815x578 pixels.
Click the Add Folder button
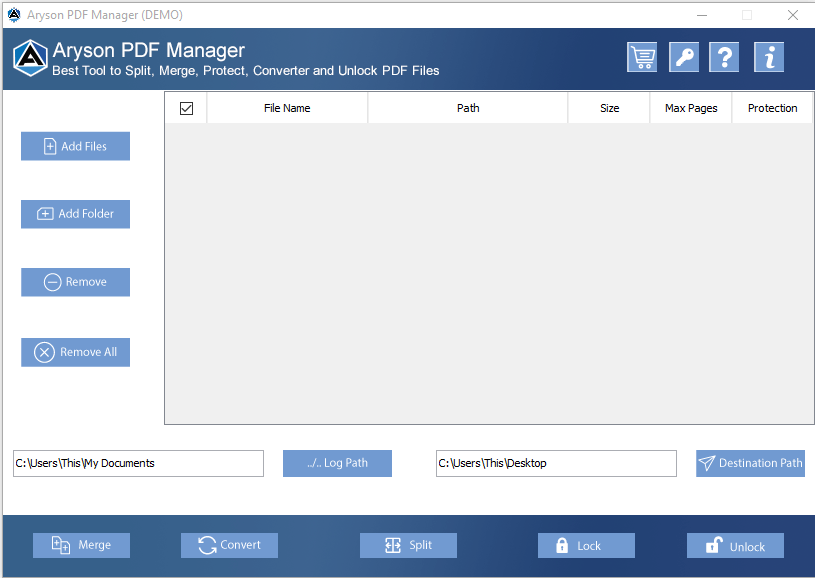click(x=75, y=214)
